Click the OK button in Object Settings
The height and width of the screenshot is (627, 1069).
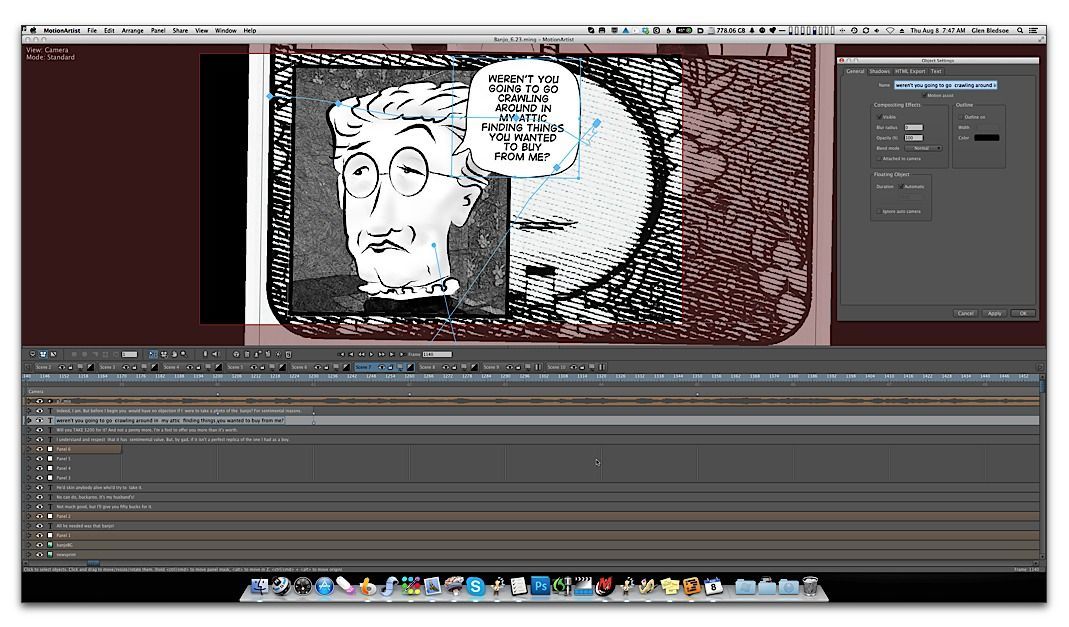click(x=1023, y=313)
